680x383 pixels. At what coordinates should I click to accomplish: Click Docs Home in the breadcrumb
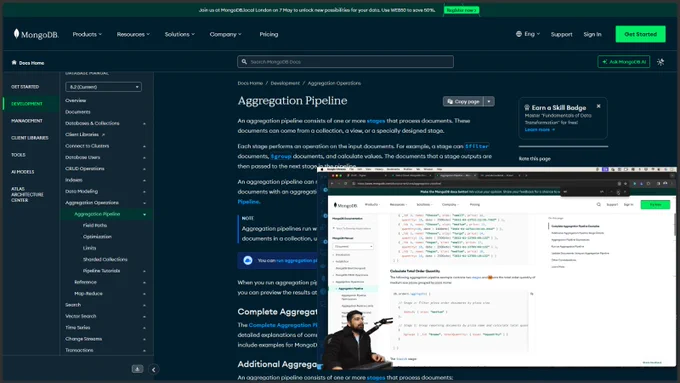point(250,83)
